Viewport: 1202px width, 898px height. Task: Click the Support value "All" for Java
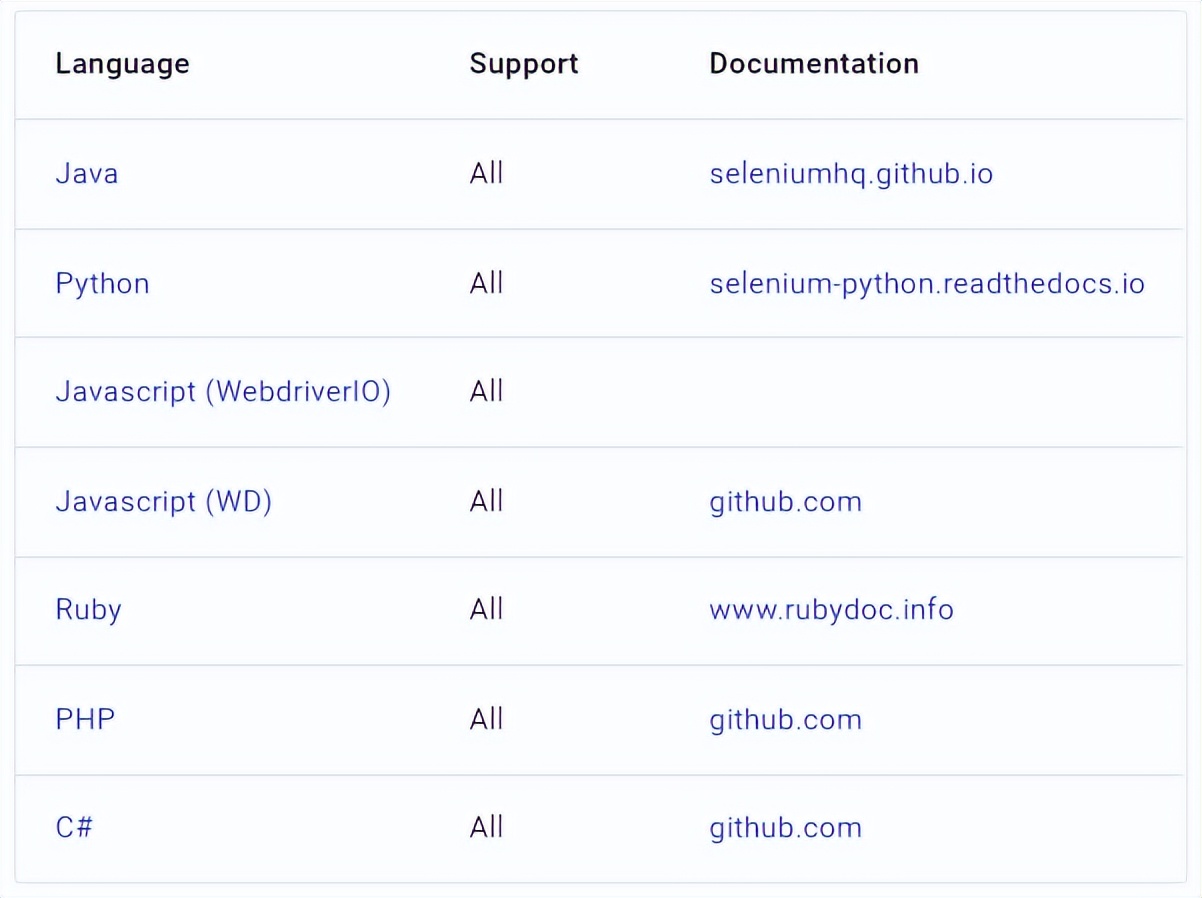click(486, 174)
